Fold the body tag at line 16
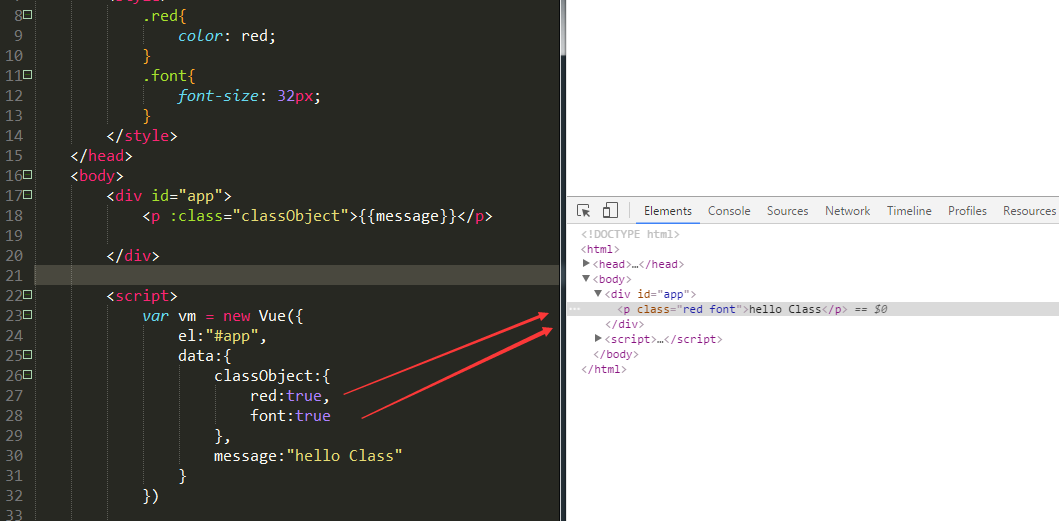 point(27,176)
